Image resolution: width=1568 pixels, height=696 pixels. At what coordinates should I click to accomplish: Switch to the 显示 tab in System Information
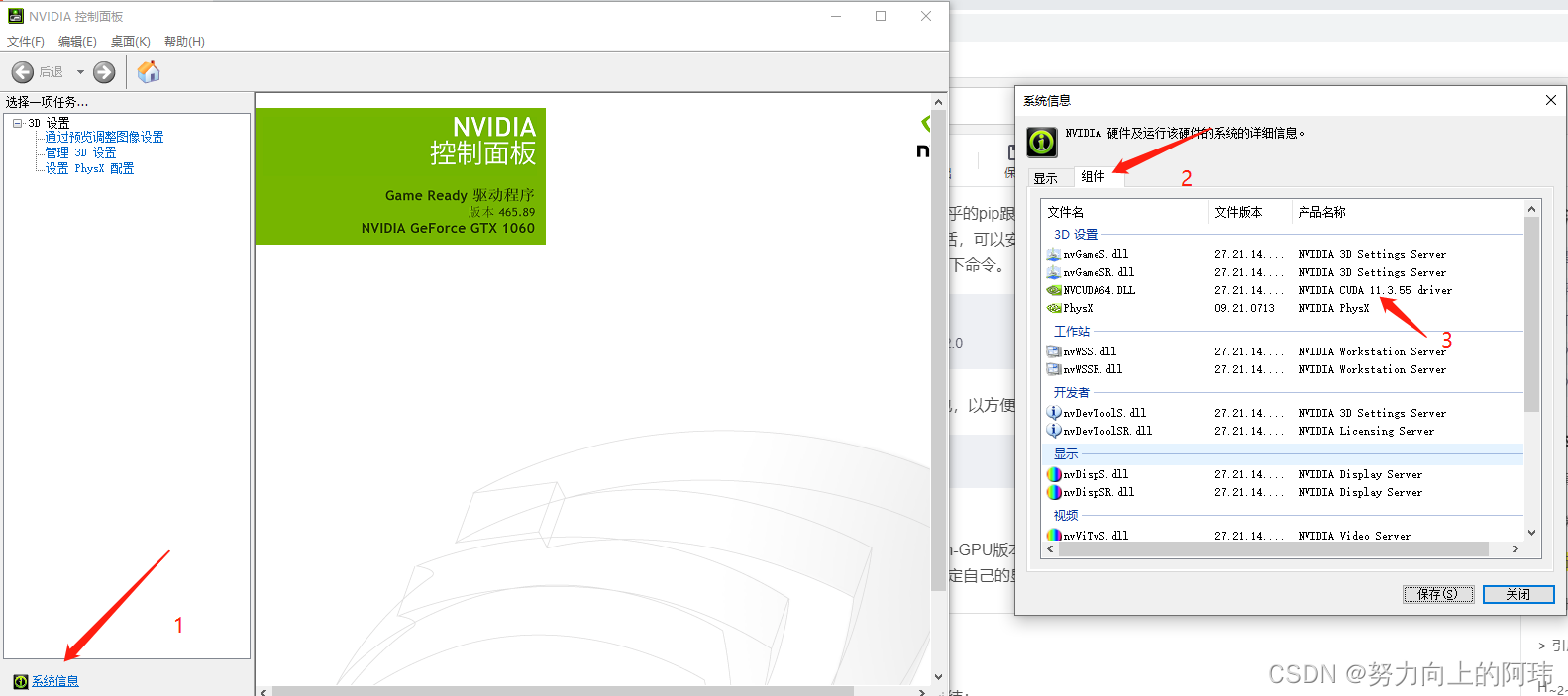click(x=1046, y=178)
